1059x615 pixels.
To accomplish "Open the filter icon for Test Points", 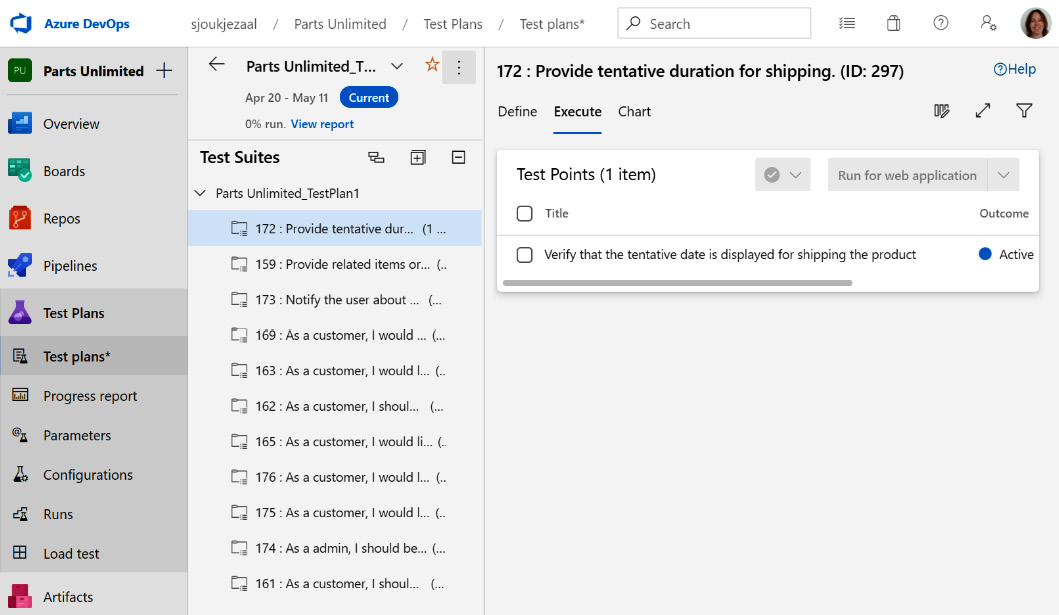I will [1024, 111].
